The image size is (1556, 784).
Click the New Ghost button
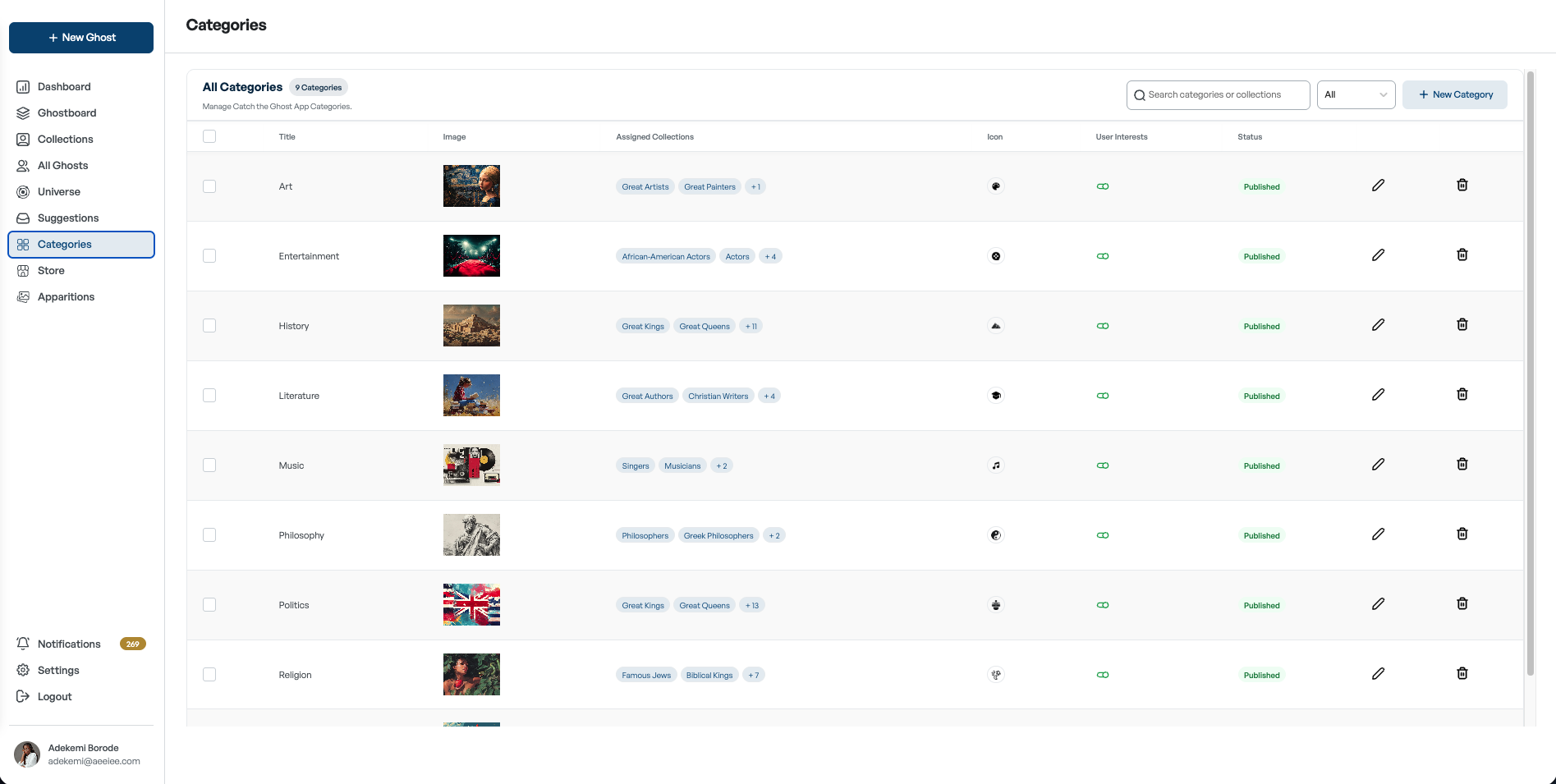tap(81, 38)
